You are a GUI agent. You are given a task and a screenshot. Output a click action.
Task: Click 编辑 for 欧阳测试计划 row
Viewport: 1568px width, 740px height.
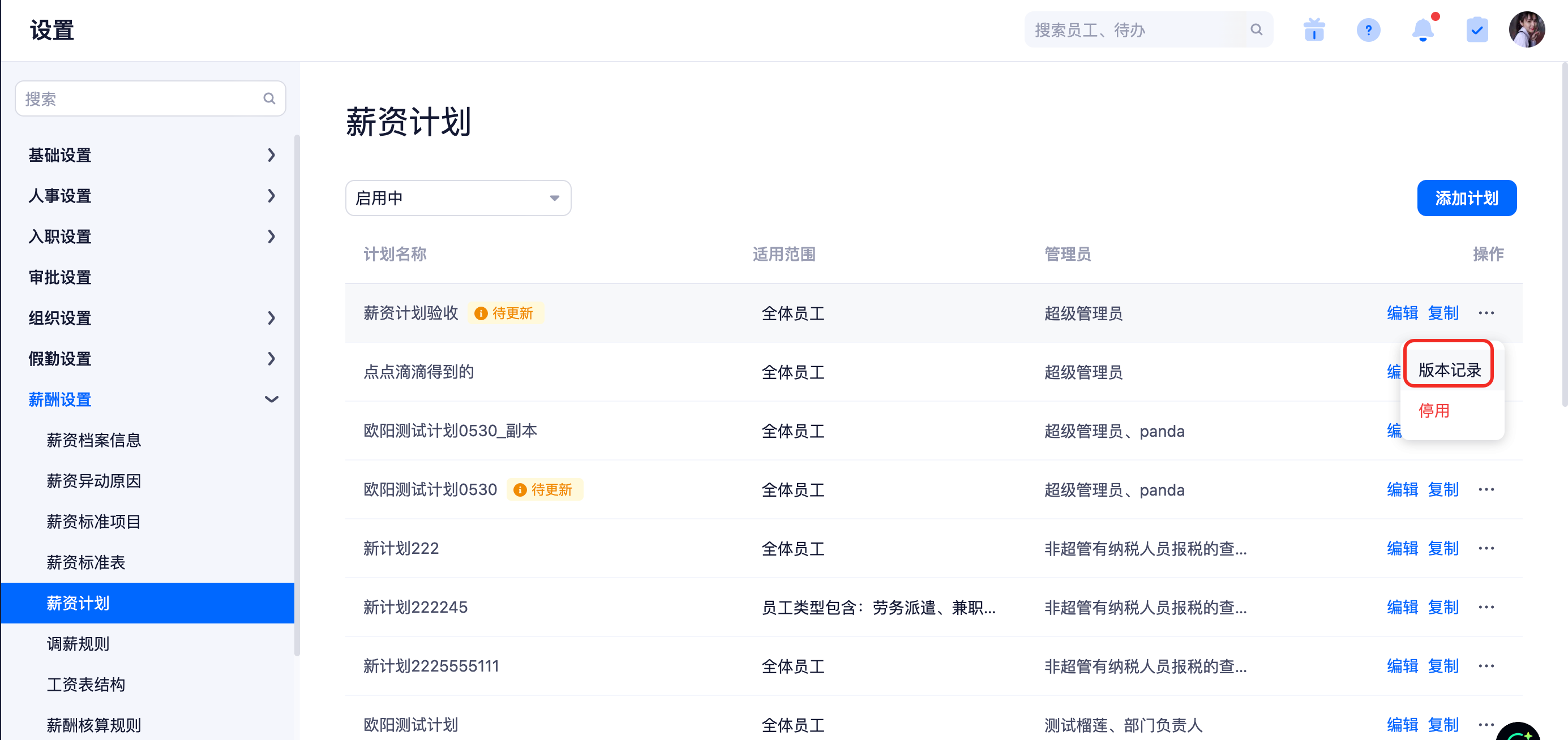click(1403, 725)
